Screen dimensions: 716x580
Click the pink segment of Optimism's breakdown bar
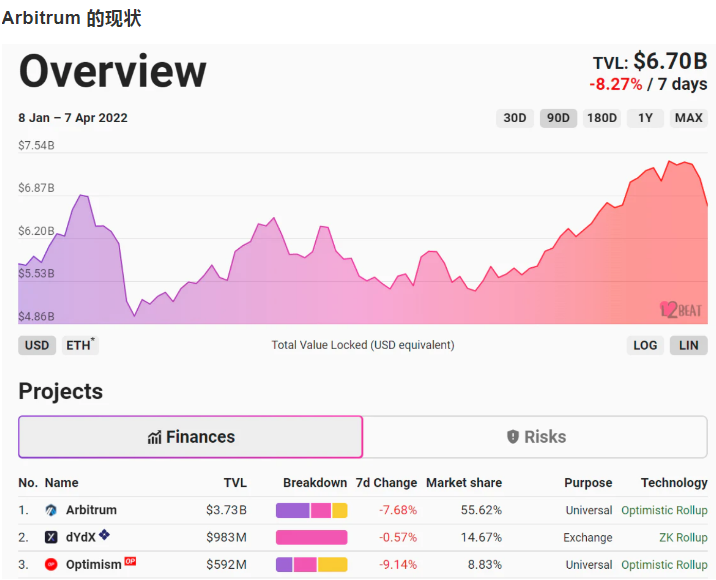click(x=305, y=565)
